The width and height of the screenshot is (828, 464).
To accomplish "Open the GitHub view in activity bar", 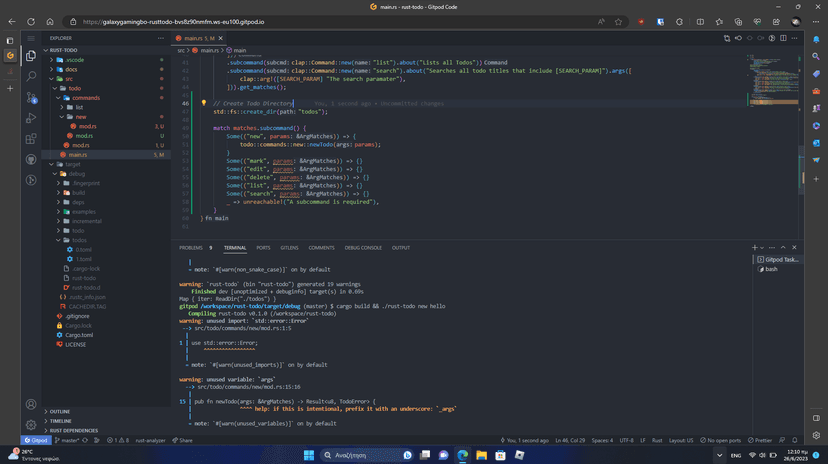I will (x=31, y=160).
